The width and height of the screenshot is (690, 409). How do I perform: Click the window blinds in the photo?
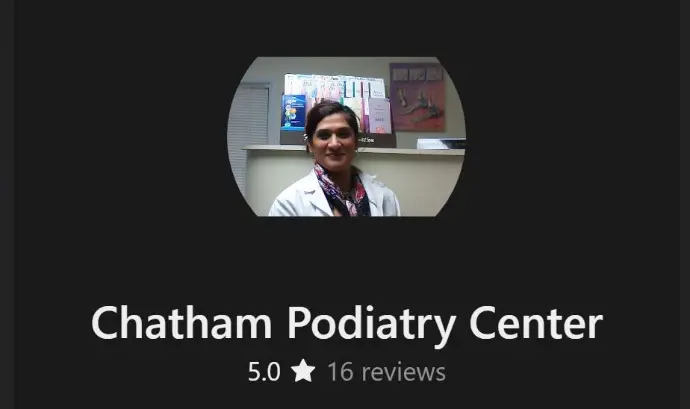coord(249,132)
